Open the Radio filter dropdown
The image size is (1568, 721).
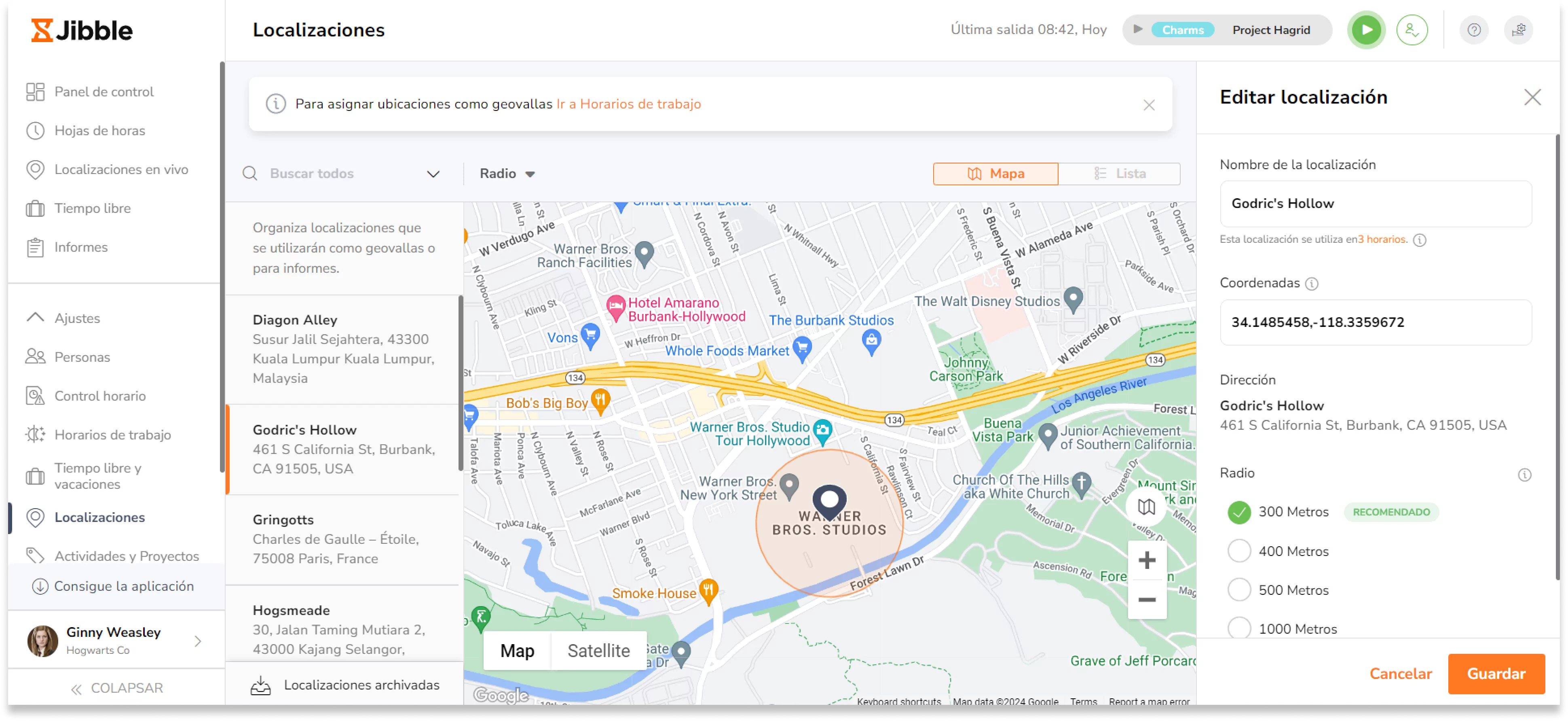point(507,174)
